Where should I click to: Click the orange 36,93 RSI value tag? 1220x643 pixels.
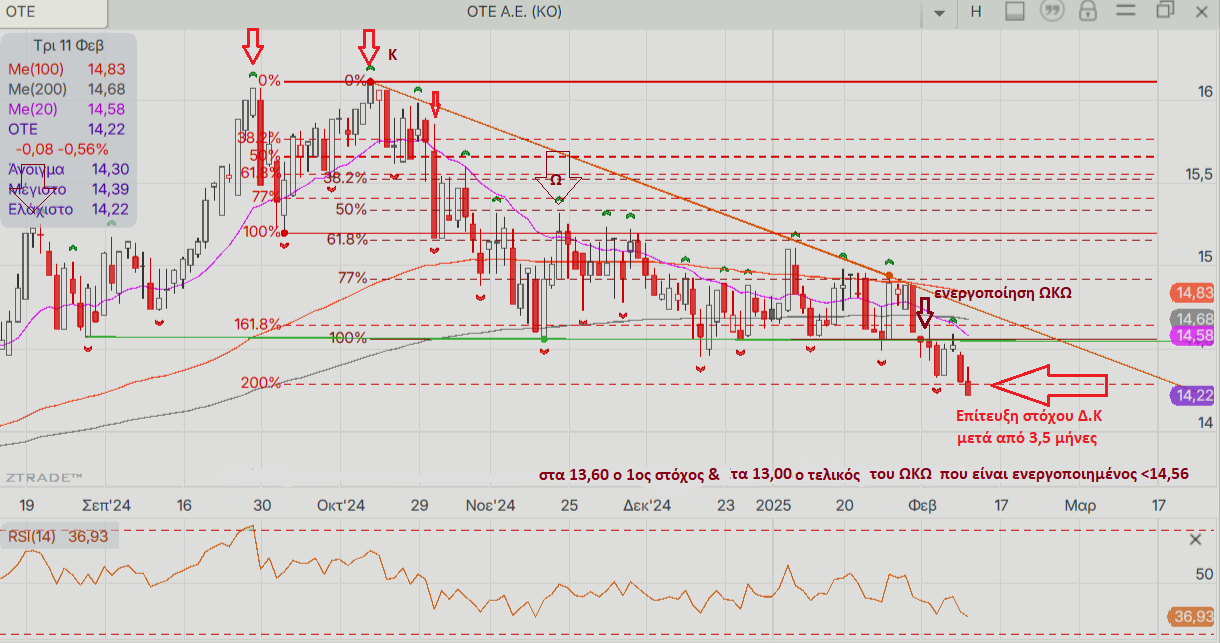coord(1191,616)
